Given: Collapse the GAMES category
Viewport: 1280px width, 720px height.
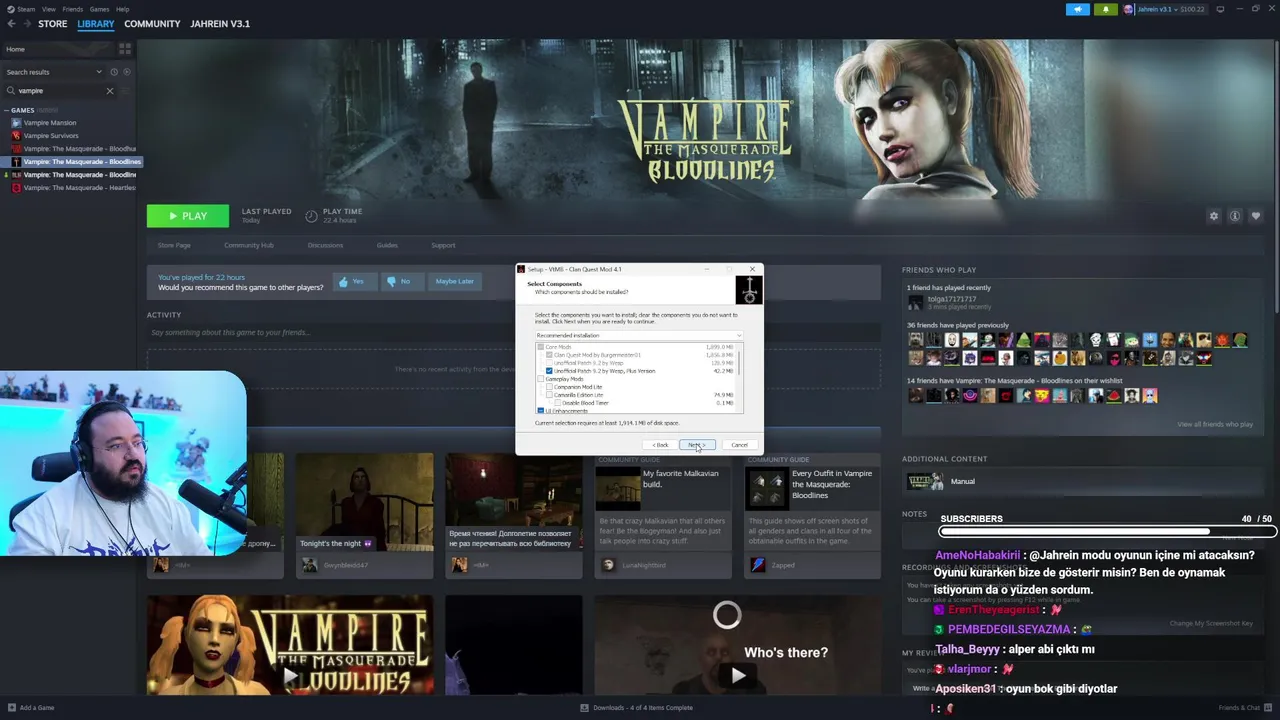Looking at the screenshot, I should click(x=7, y=110).
